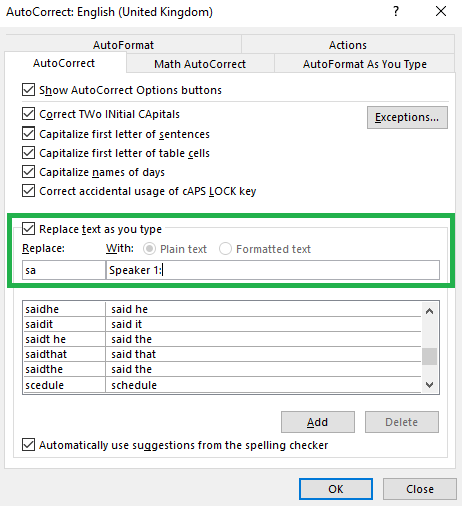Click the Help question mark icon

click(396, 12)
